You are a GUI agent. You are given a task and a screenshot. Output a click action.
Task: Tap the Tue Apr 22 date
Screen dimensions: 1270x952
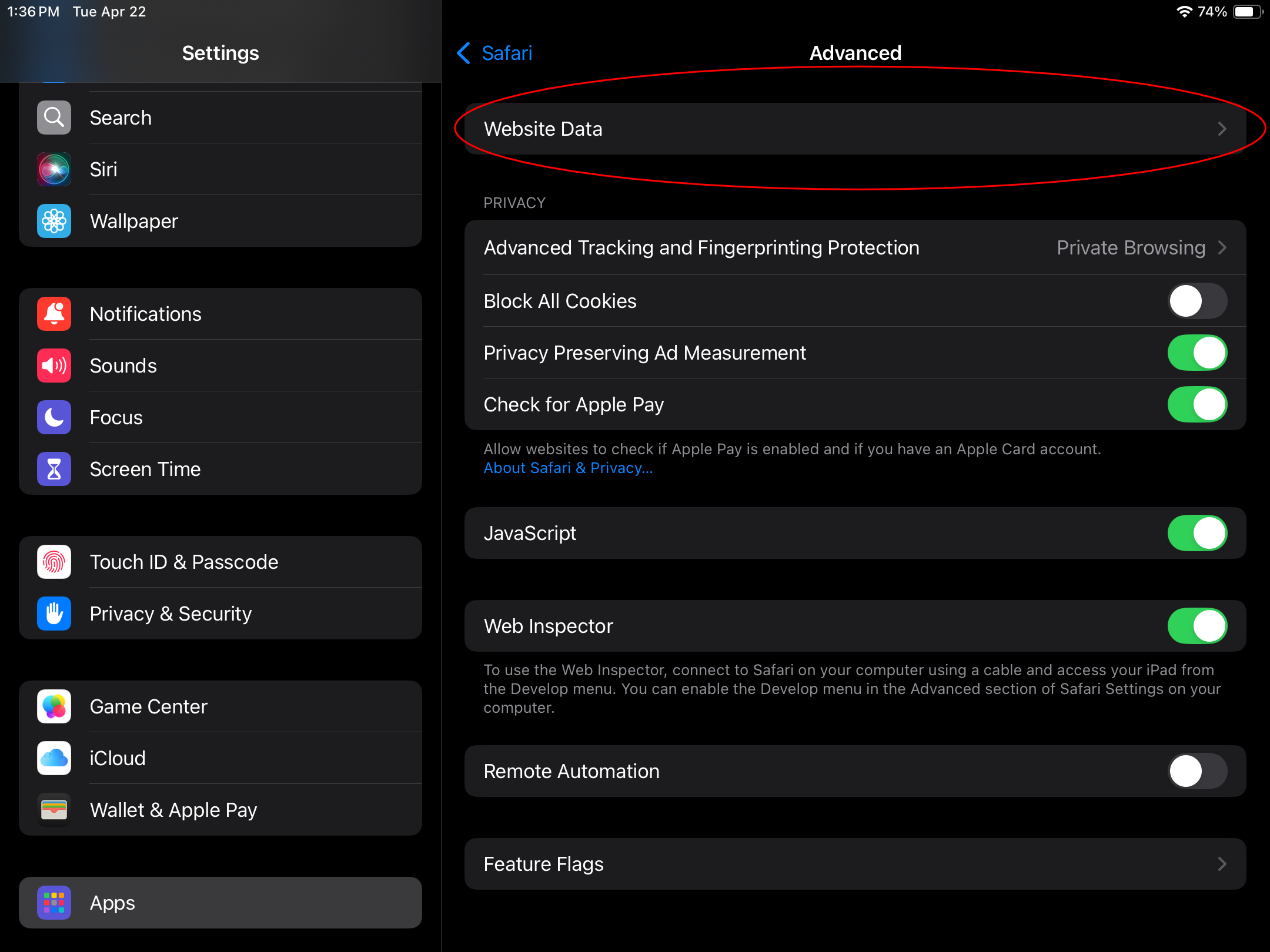109,12
